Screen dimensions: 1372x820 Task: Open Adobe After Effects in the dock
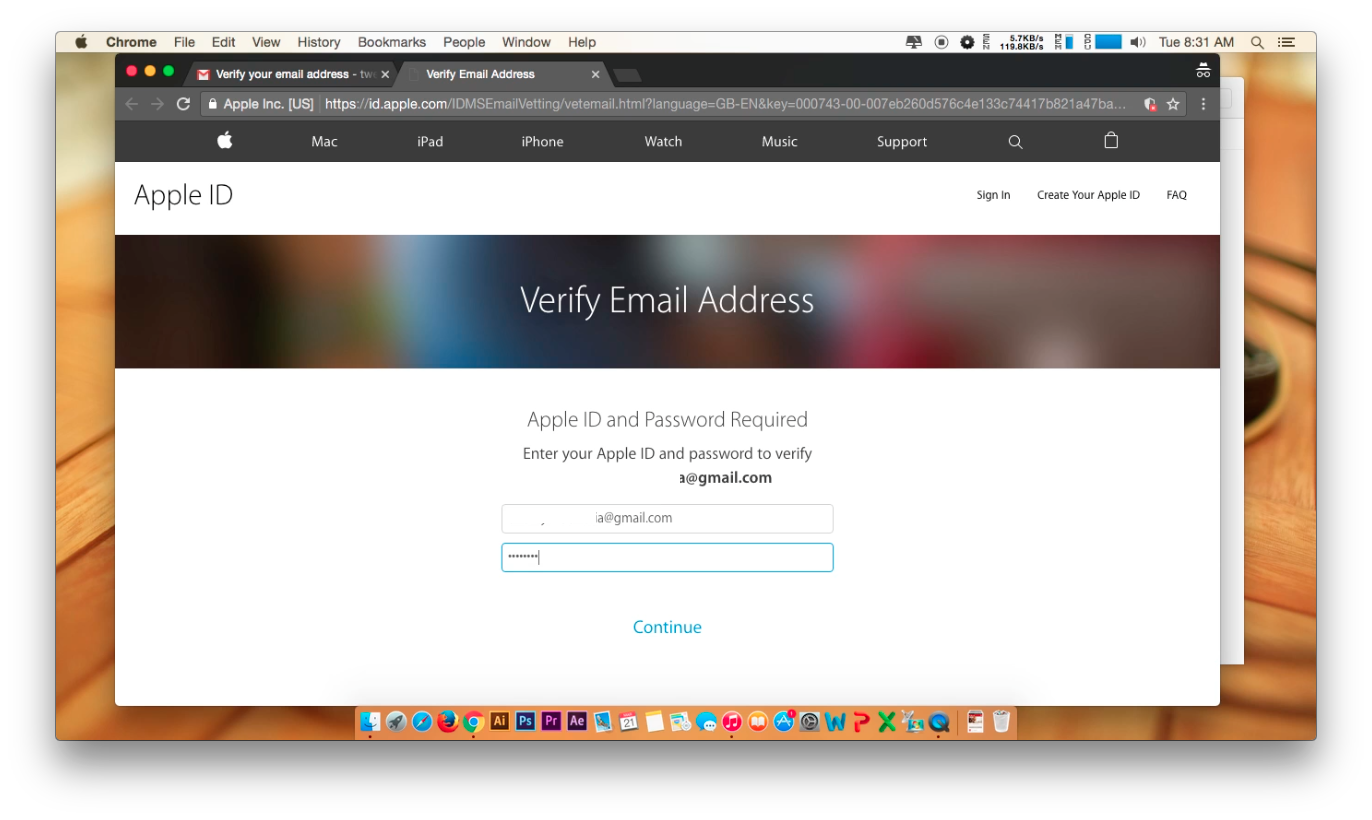tap(577, 721)
